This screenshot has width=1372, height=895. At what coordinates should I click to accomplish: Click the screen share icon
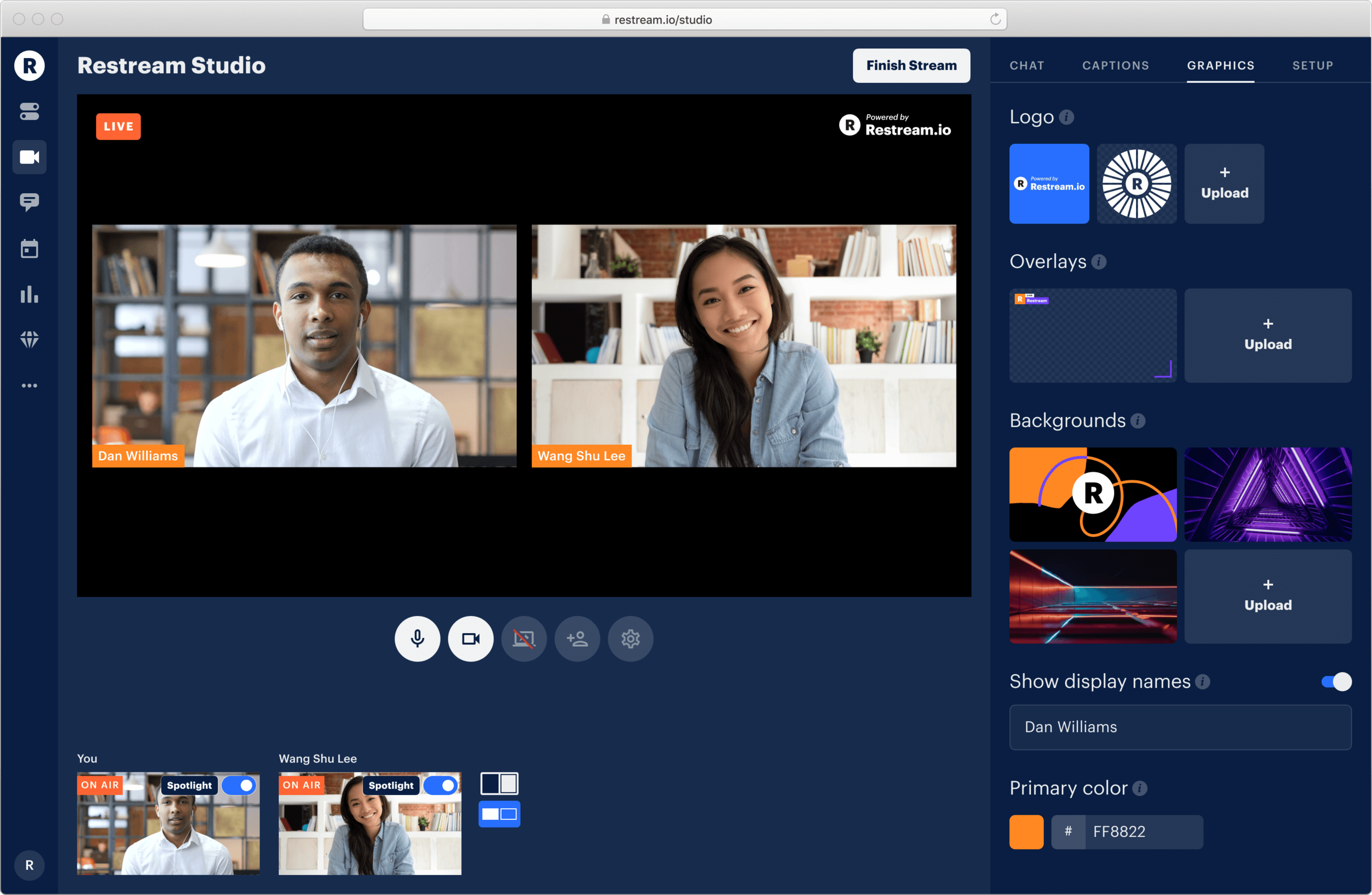(x=524, y=639)
